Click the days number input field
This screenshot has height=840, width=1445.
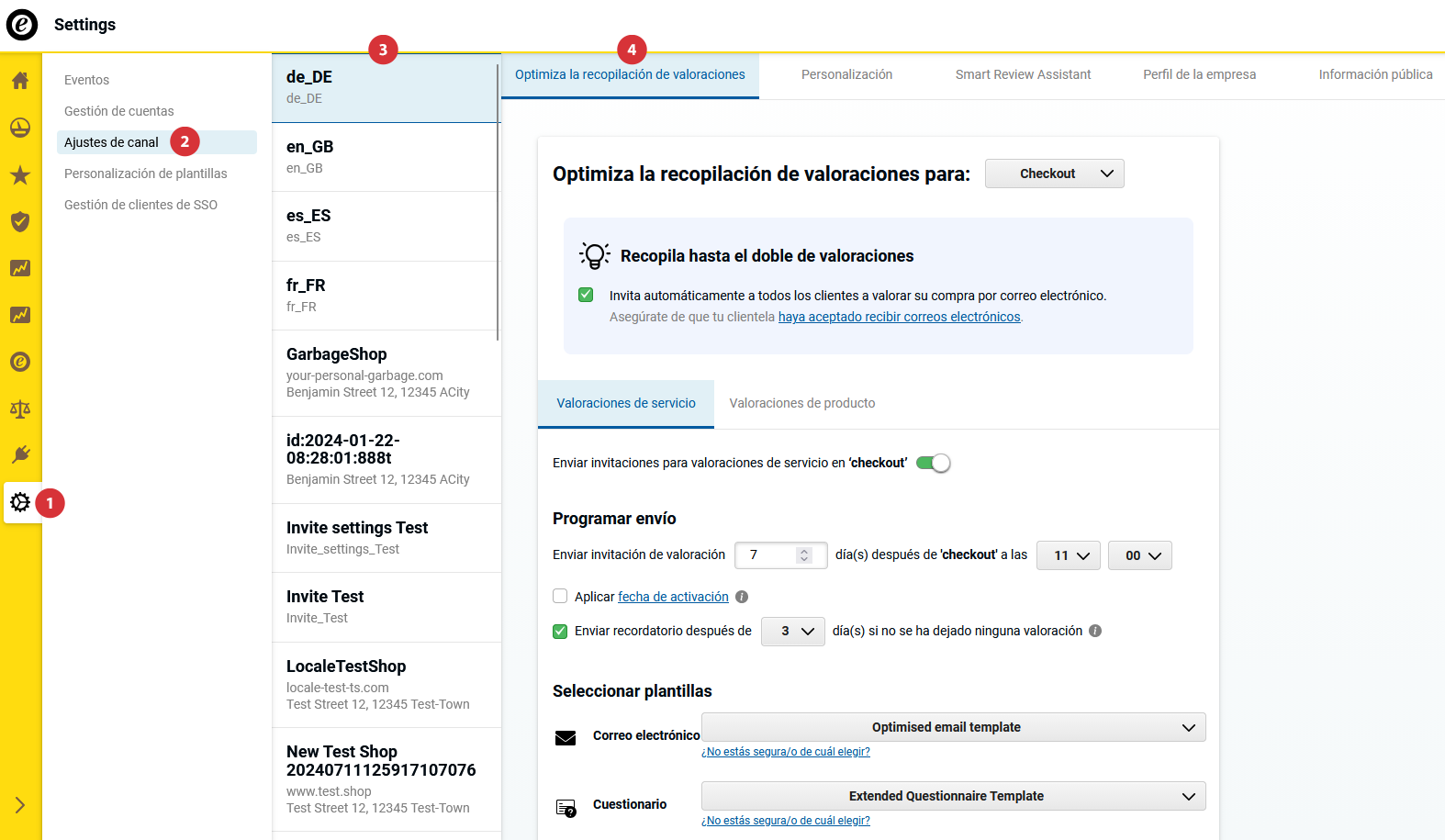[769, 555]
